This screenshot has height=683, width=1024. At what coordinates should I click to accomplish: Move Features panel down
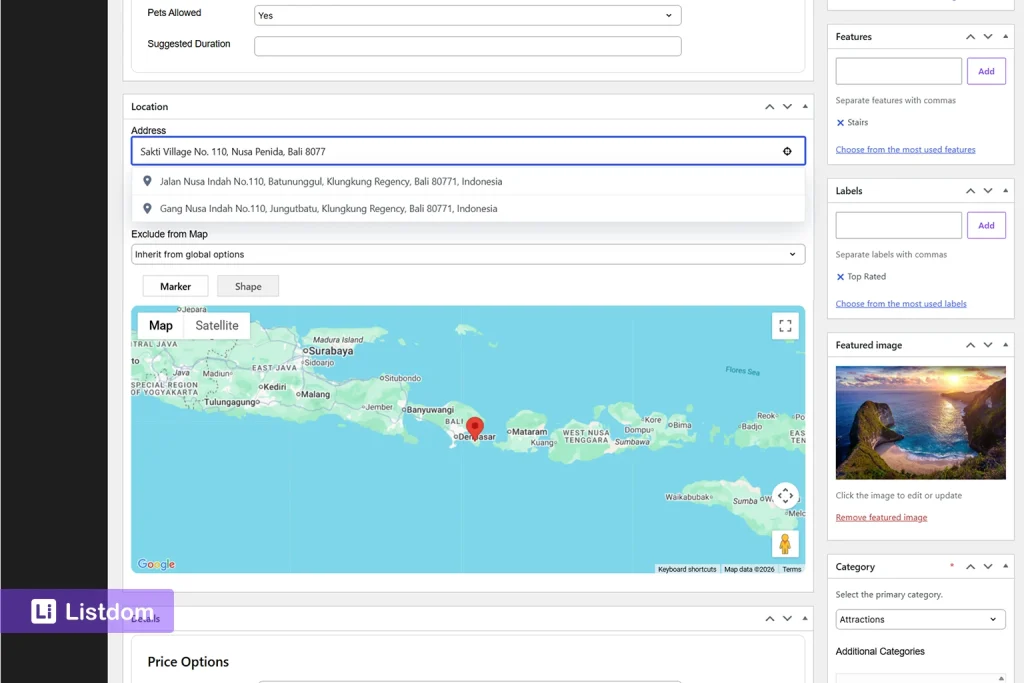click(988, 37)
